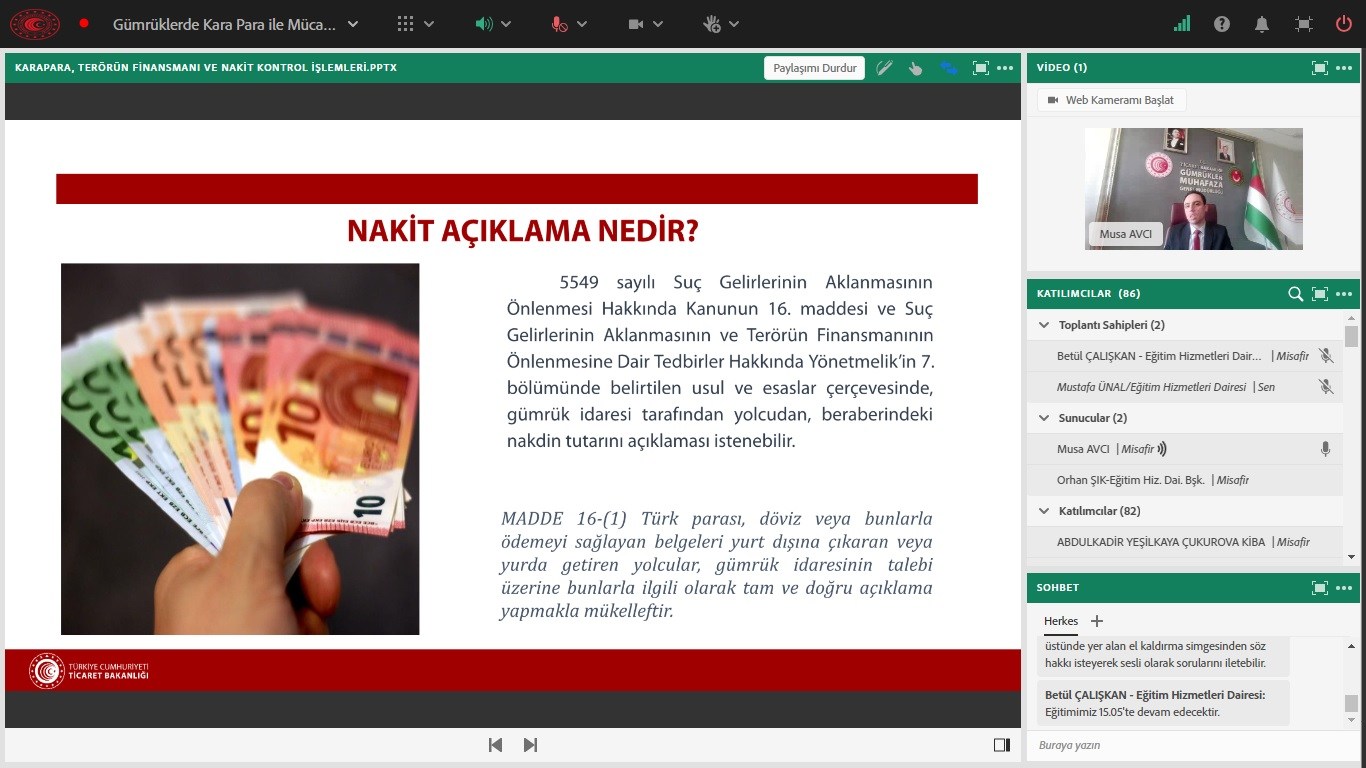Collapse the Sunucular group
This screenshot has height=768, width=1366.
[1044, 418]
